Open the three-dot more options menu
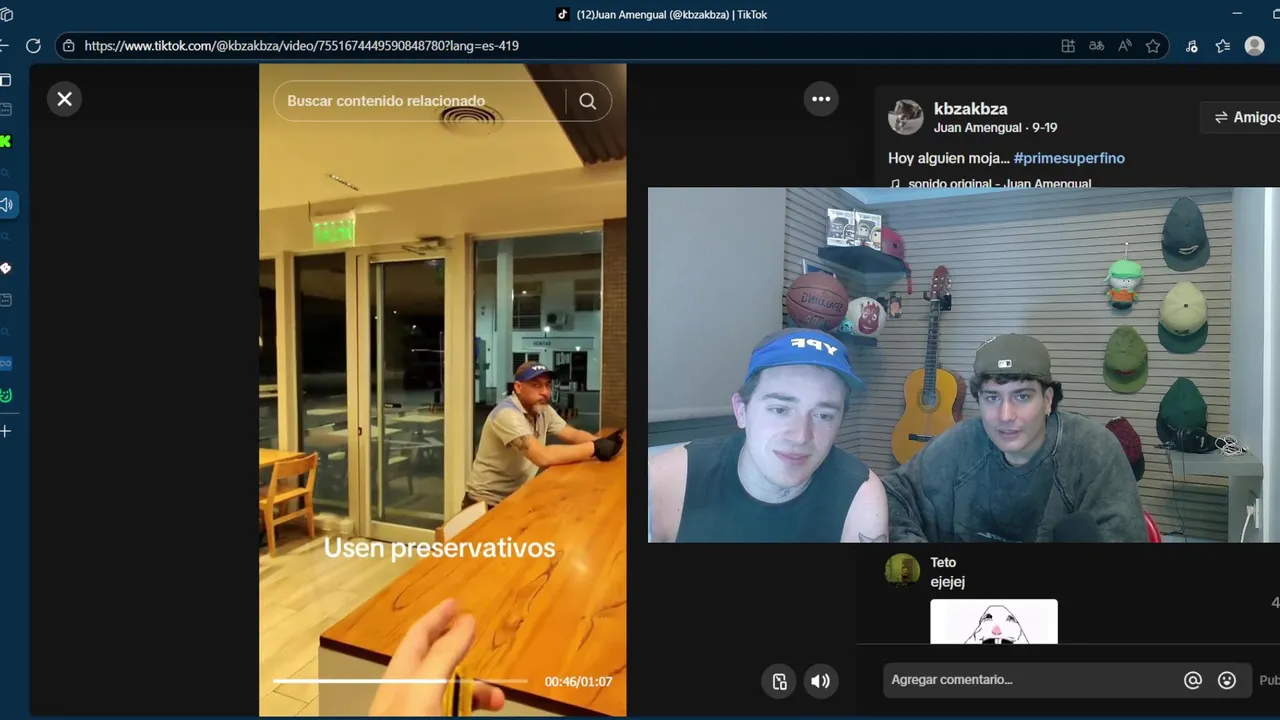This screenshot has width=1280, height=720. coord(821,99)
